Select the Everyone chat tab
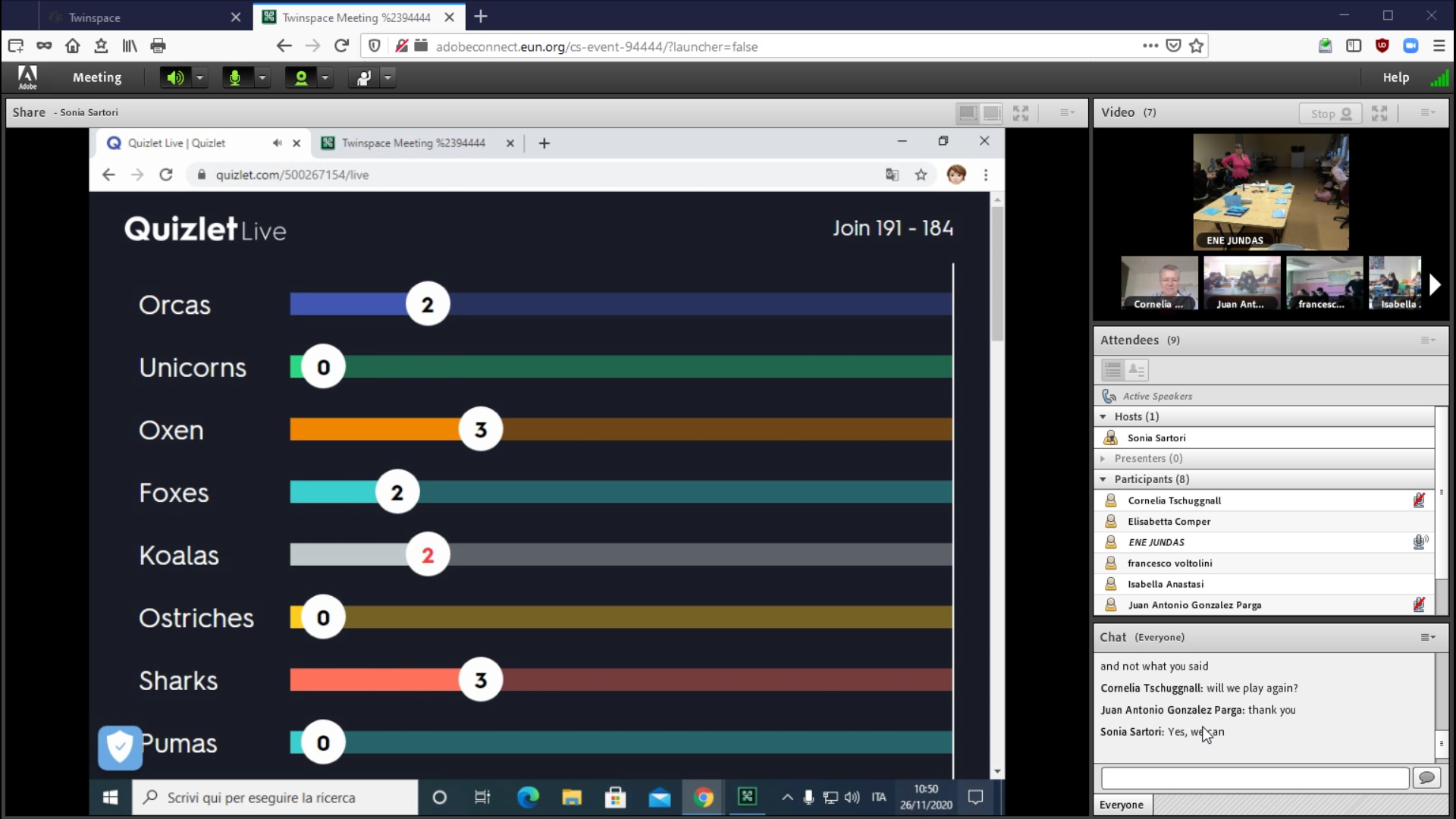The width and height of the screenshot is (1456, 819). (1122, 805)
